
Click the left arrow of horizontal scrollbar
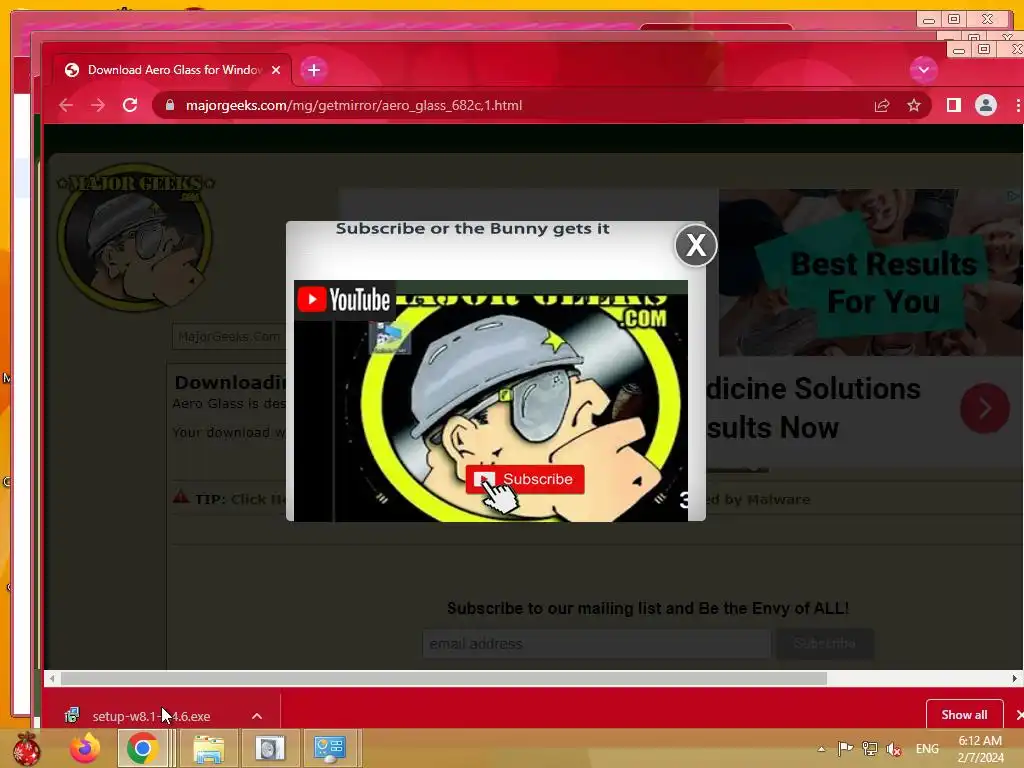pos(52,679)
